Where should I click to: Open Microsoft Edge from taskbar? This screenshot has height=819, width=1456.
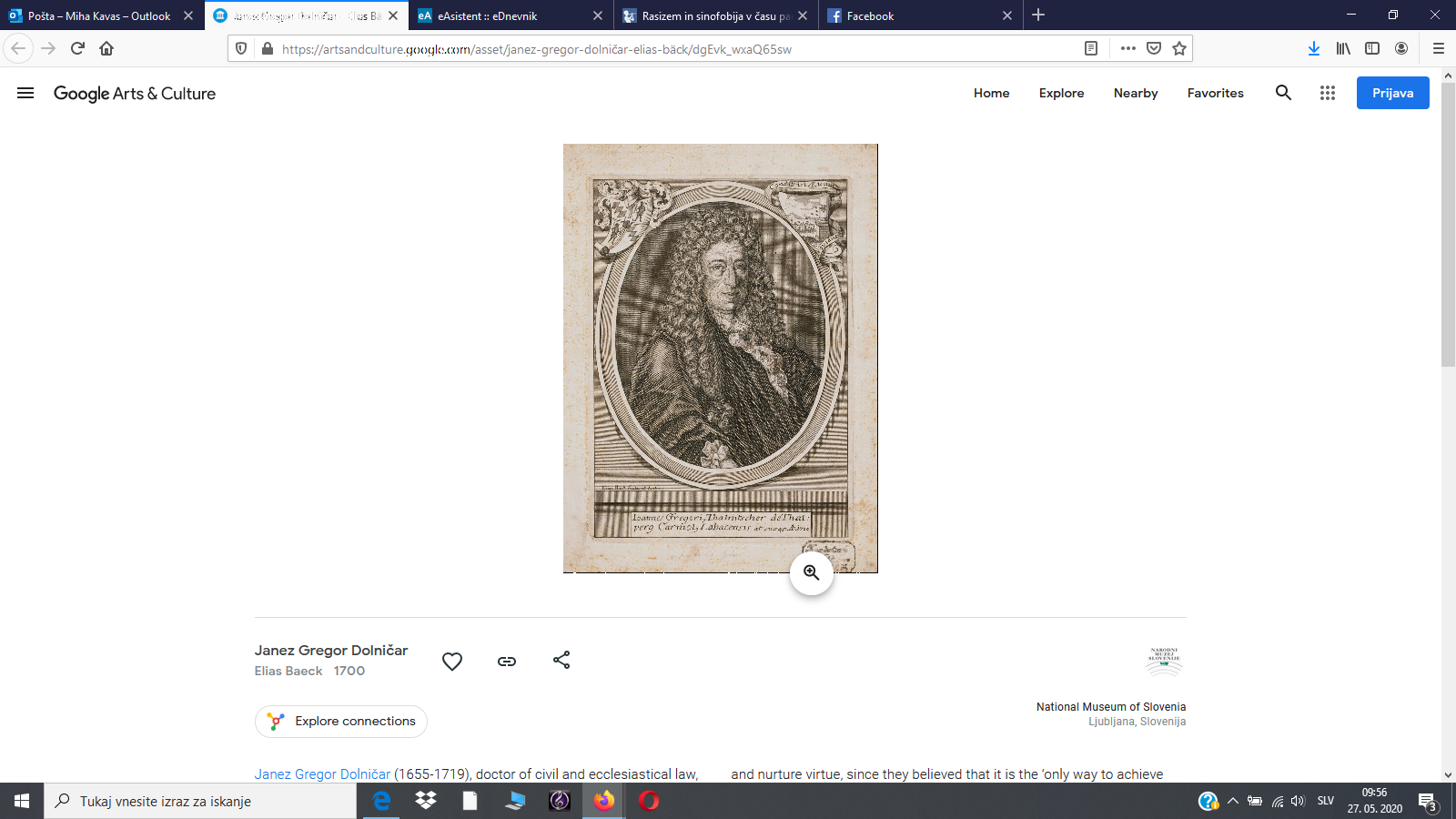[381, 801]
